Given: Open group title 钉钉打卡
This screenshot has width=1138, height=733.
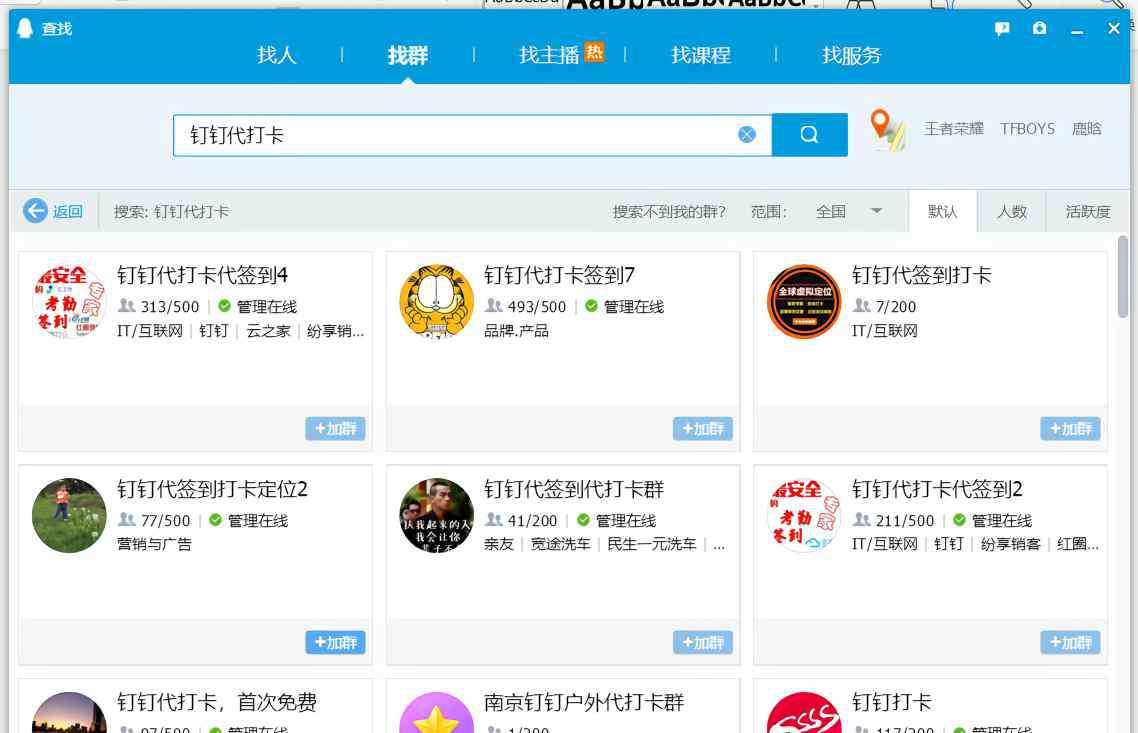Looking at the screenshot, I should pos(892,703).
